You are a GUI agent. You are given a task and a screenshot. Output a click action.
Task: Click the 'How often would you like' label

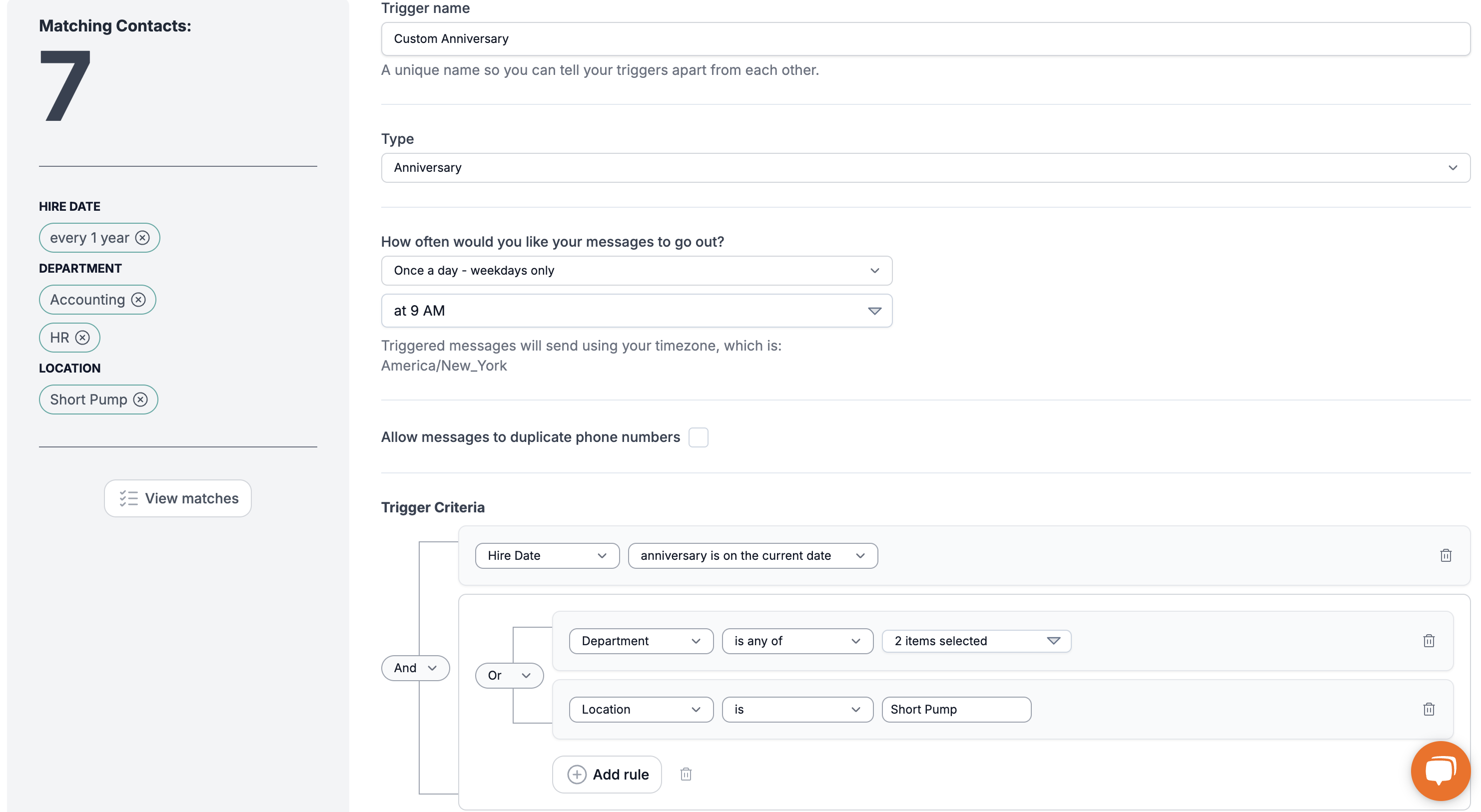tap(553, 242)
